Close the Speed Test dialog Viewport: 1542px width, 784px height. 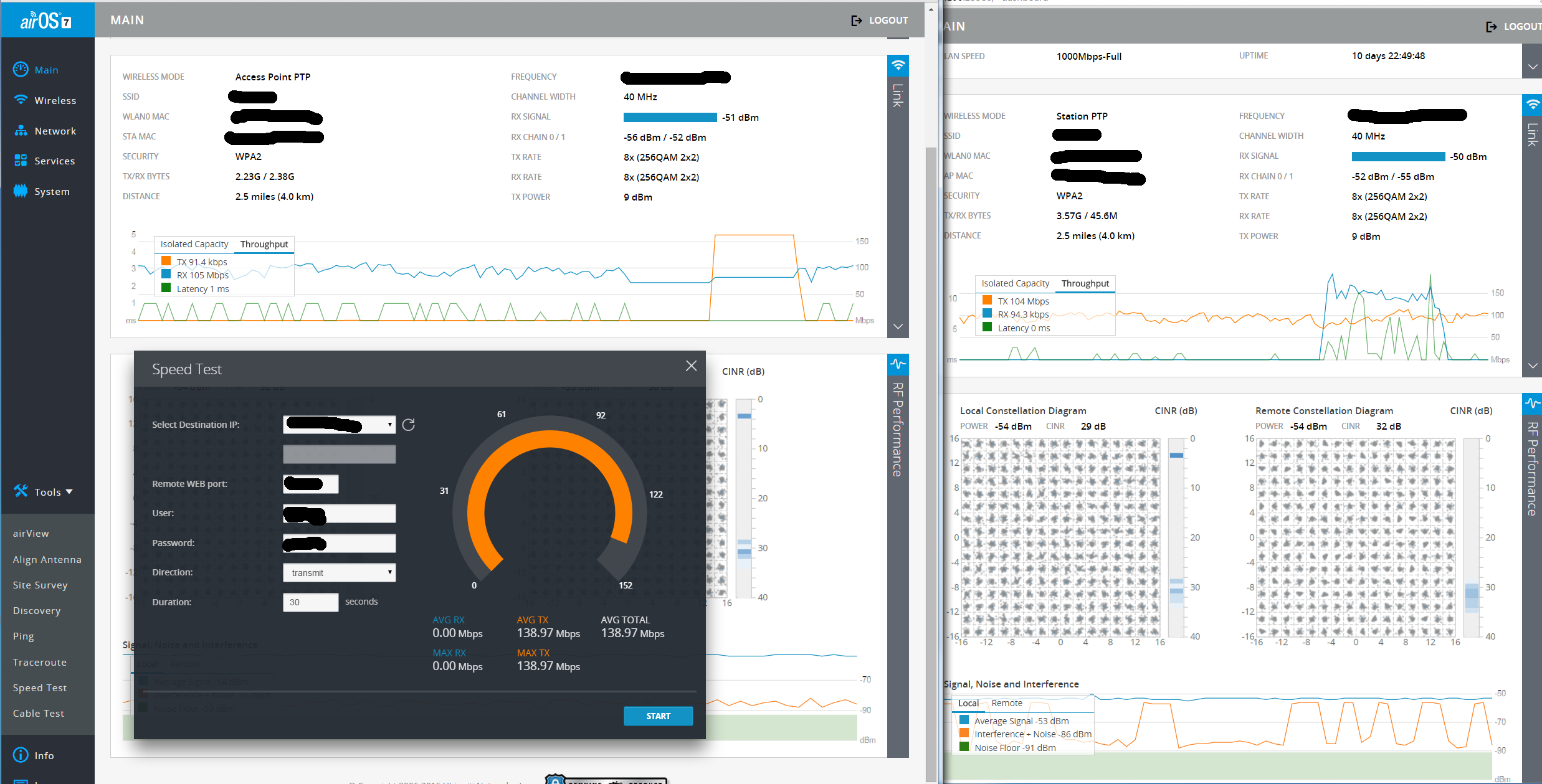click(691, 366)
